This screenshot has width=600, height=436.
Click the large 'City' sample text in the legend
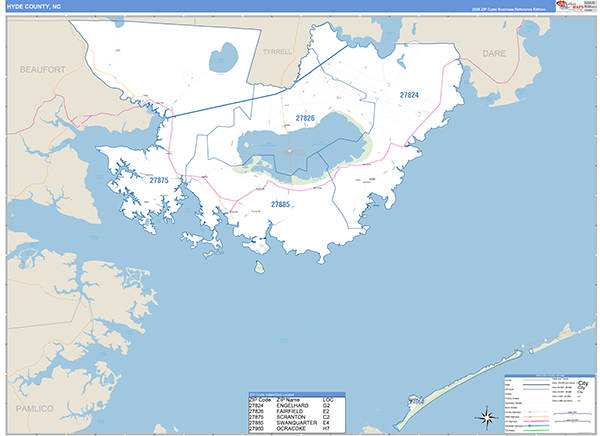click(x=583, y=383)
